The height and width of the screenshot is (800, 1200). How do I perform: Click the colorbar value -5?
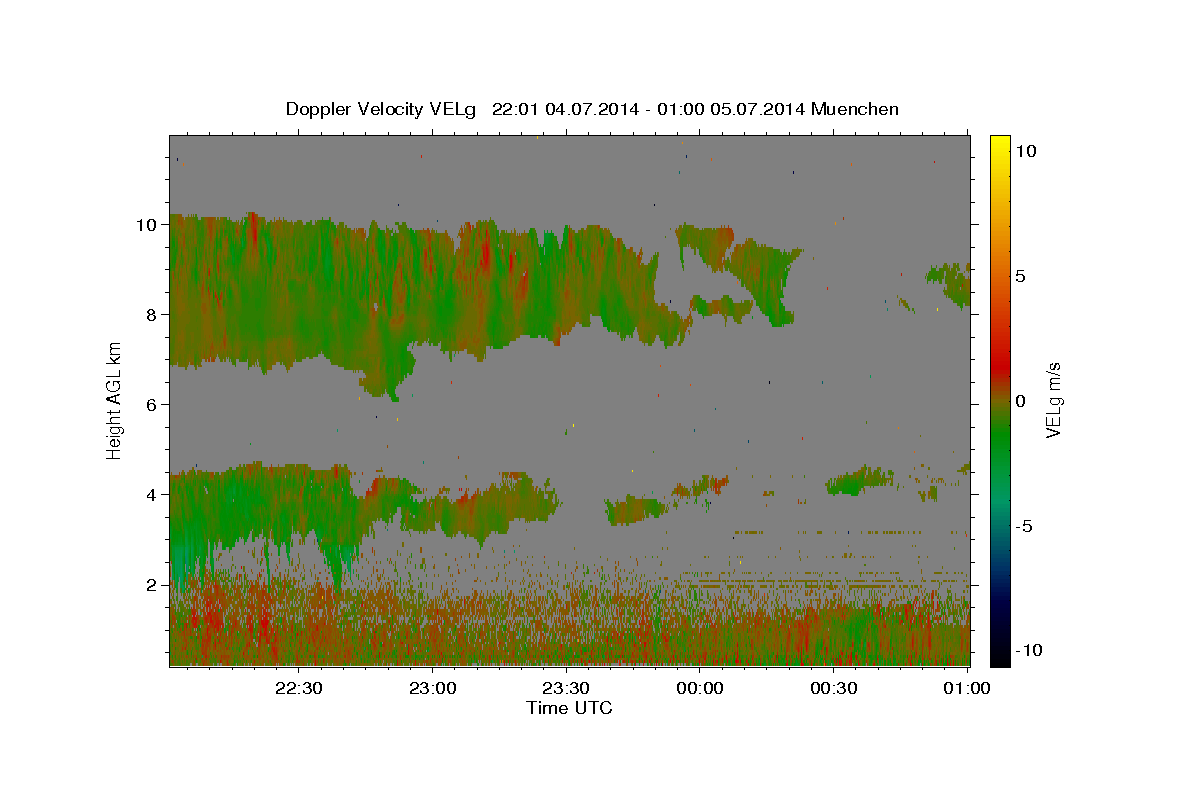click(1025, 526)
